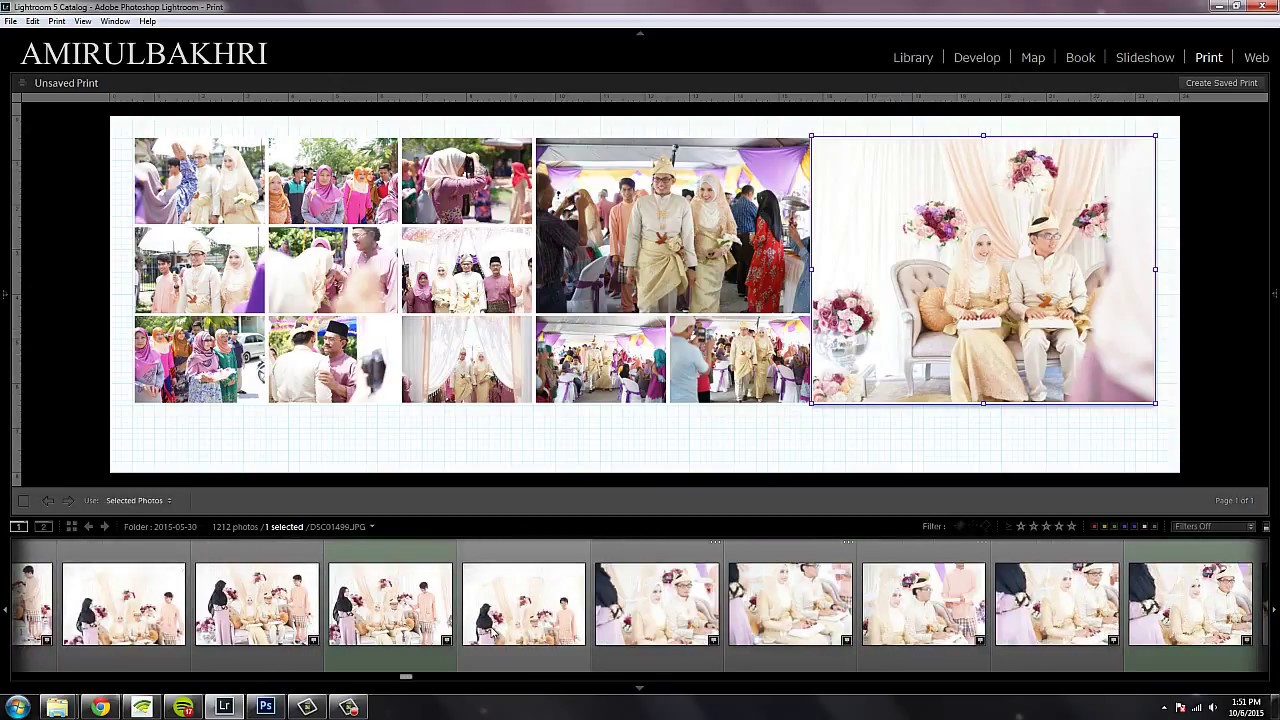Toggle the flagged filter icon
1280x720 pixels.
960,526
